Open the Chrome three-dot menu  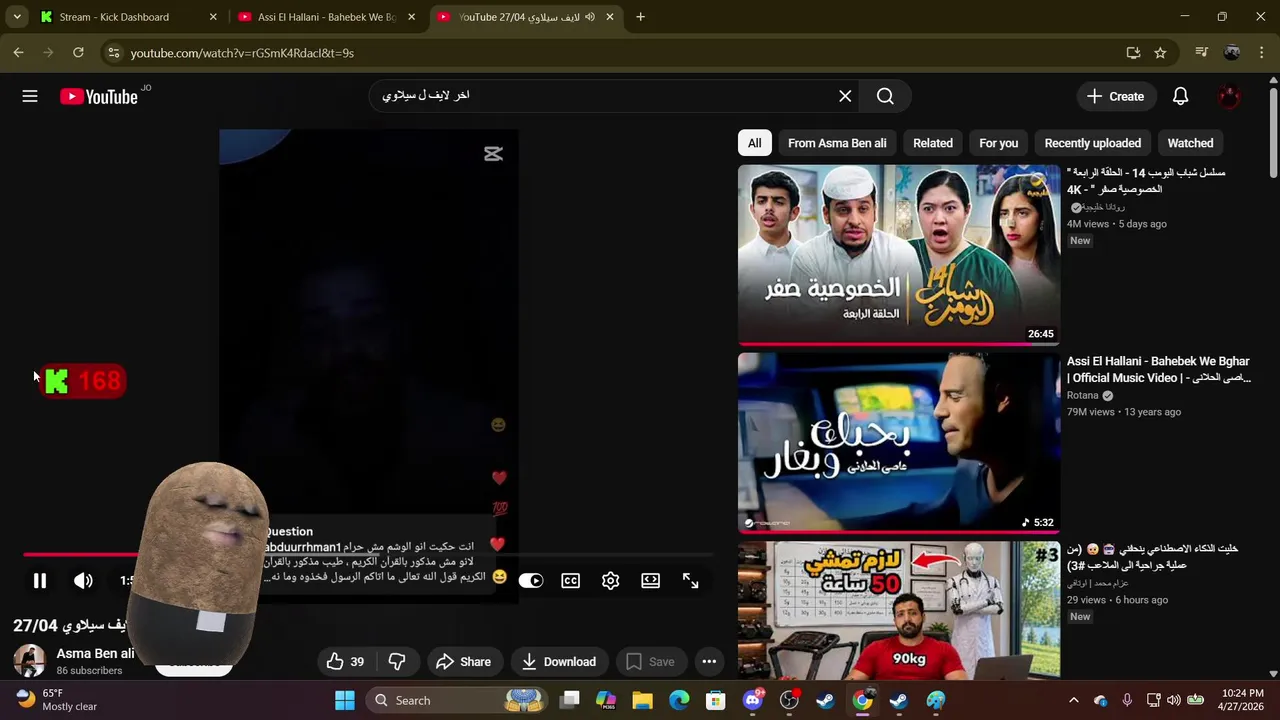point(1262,53)
